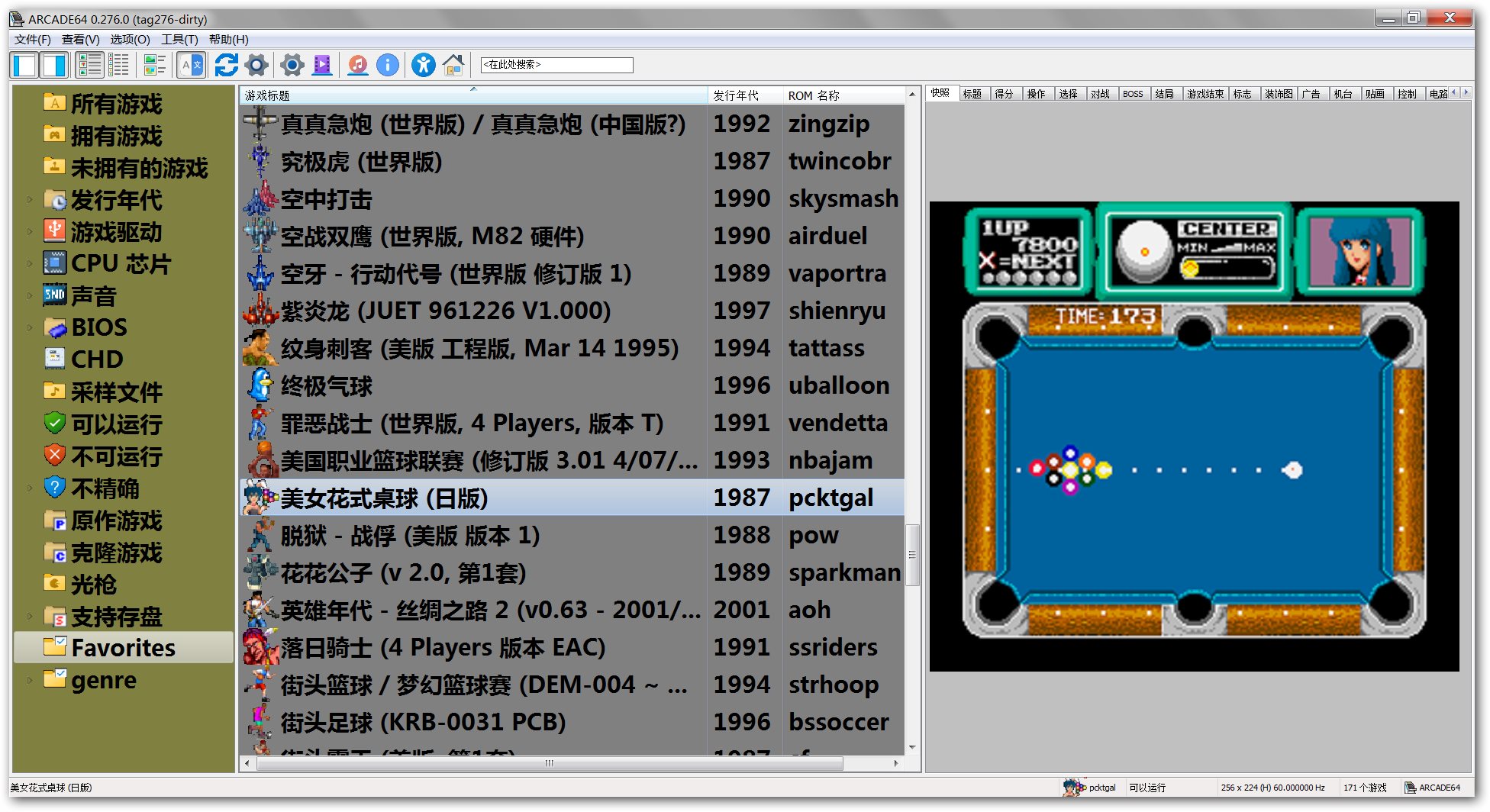Expand the 声音 tree node
This screenshot has height=812, width=1490.
click(x=30, y=296)
